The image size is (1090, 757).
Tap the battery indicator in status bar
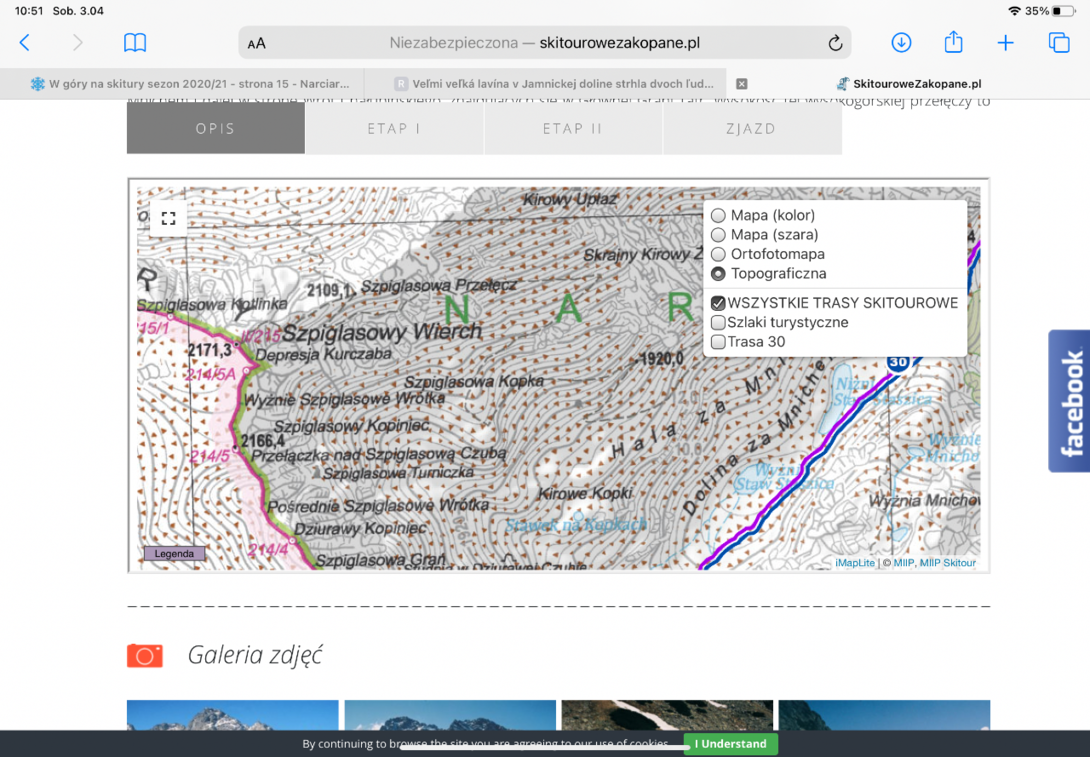(x=1064, y=11)
